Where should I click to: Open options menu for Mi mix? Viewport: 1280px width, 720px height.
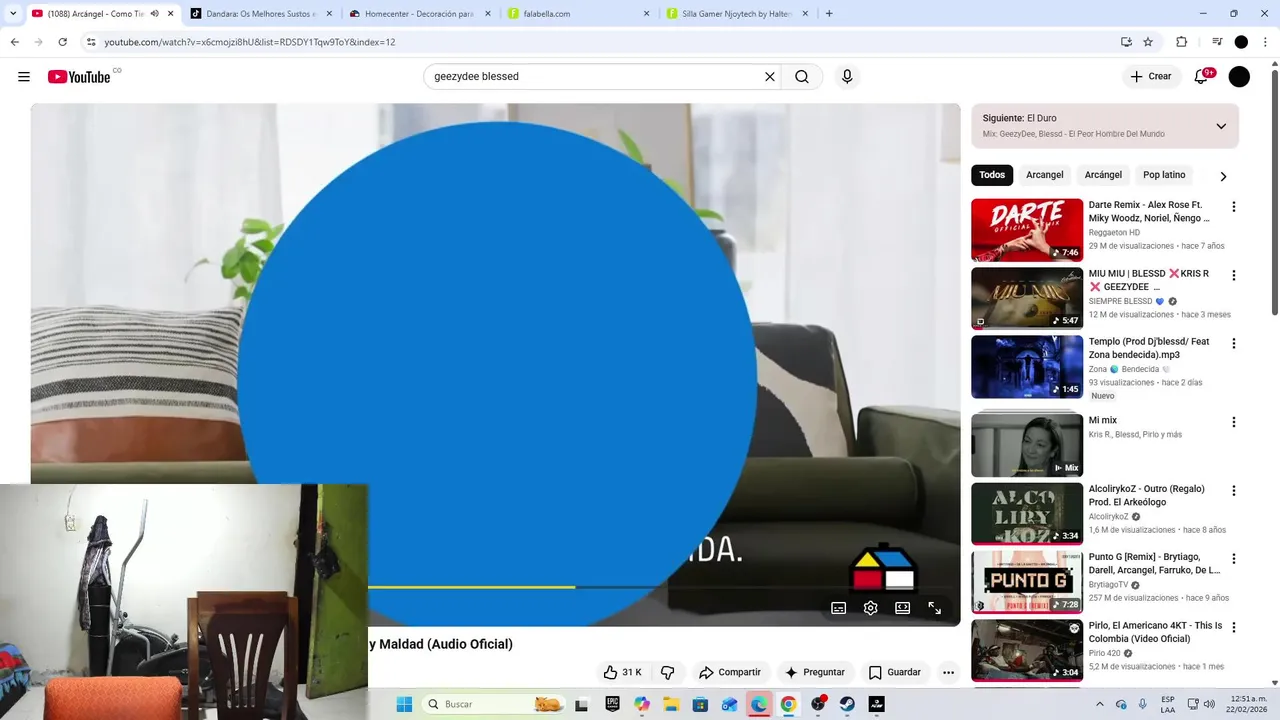tap(1234, 422)
